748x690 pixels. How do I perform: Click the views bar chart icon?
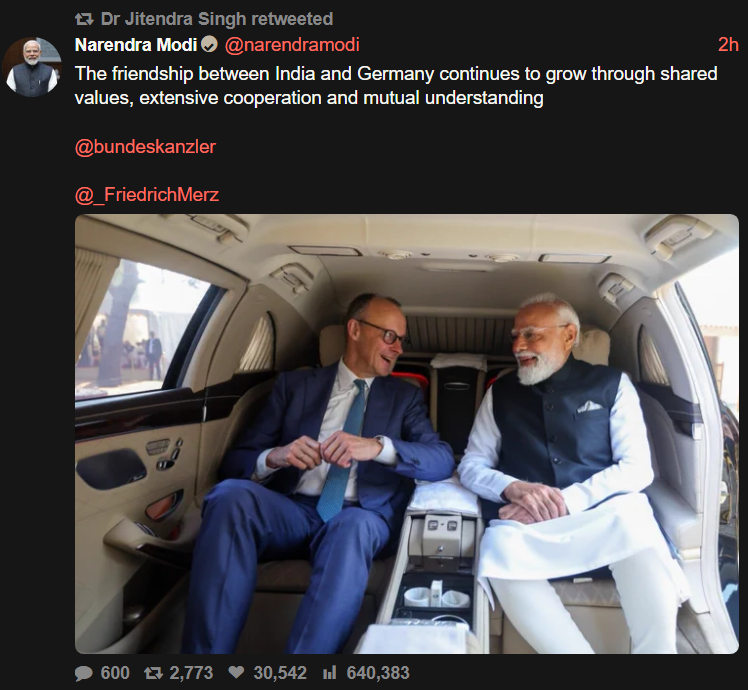tap(330, 673)
